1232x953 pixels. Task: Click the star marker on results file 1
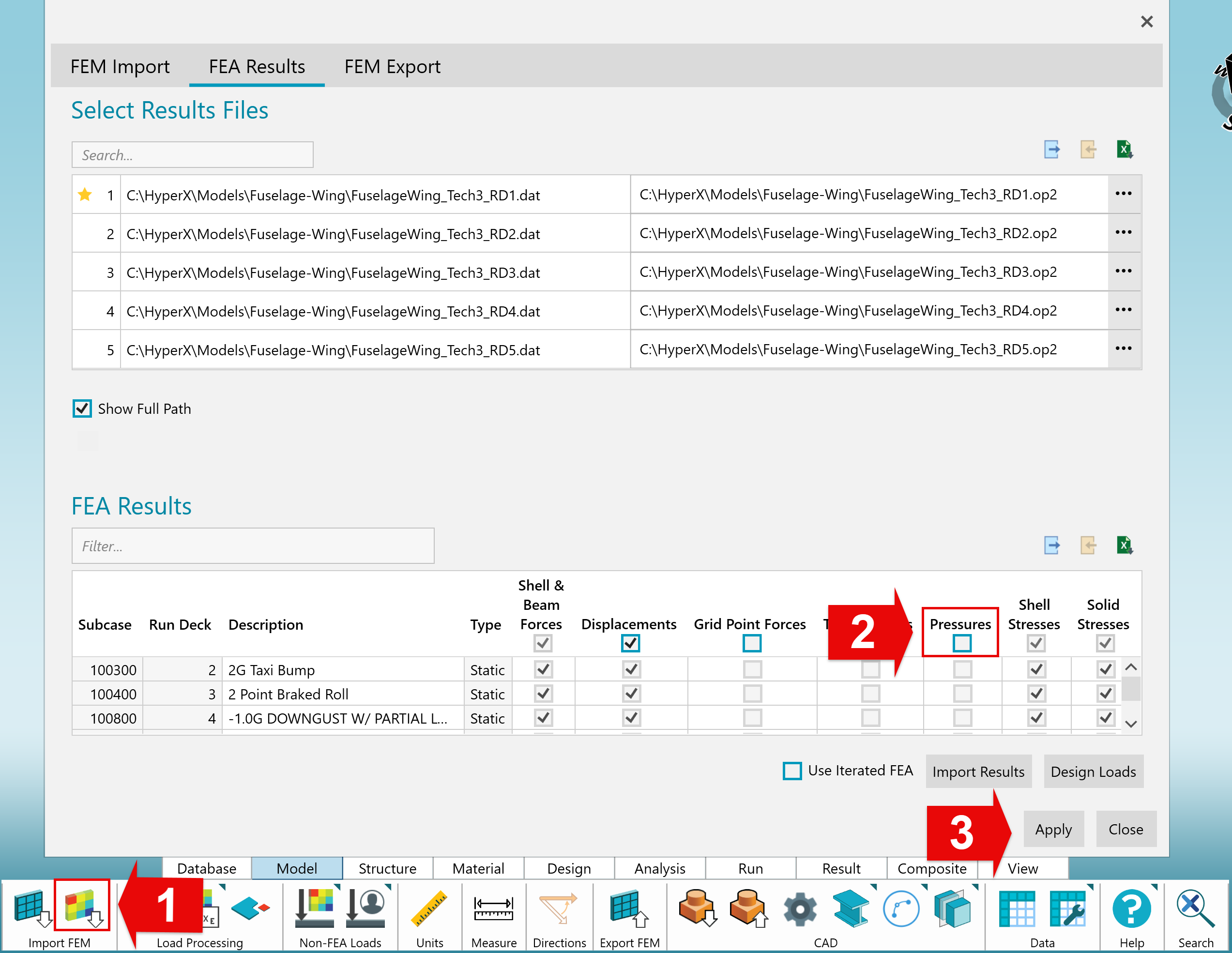[85, 195]
